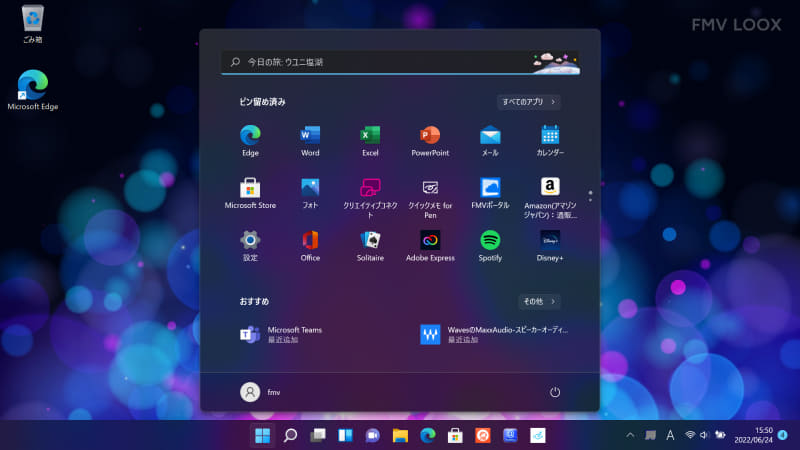The image size is (800, 450).
Task: Start Solitaire from pinned apps
Action: point(370,246)
